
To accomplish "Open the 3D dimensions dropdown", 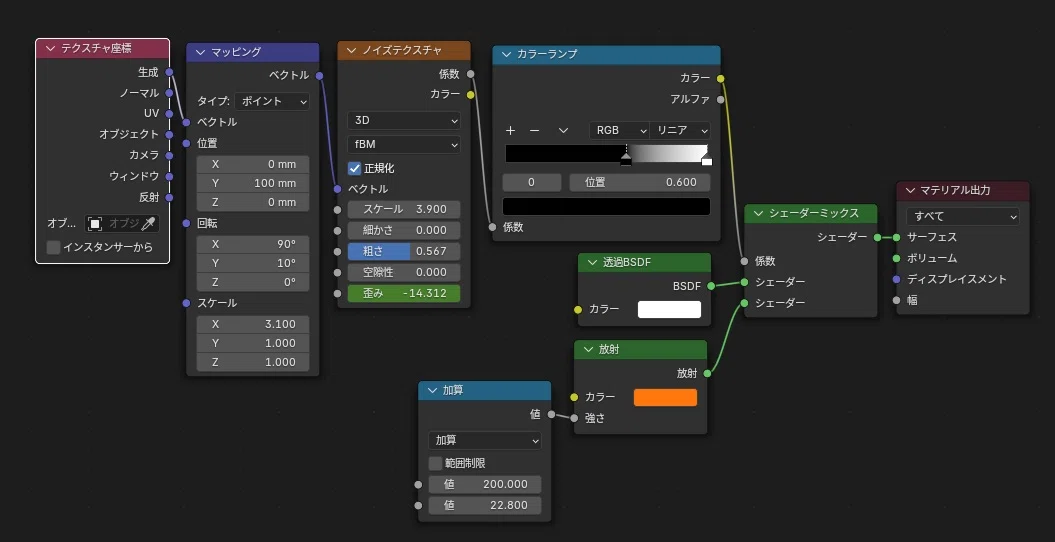I will tap(404, 121).
